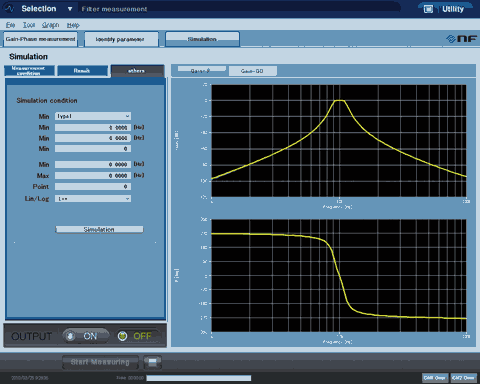
Task: Select the others sub-tab
Action: point(137,71)
